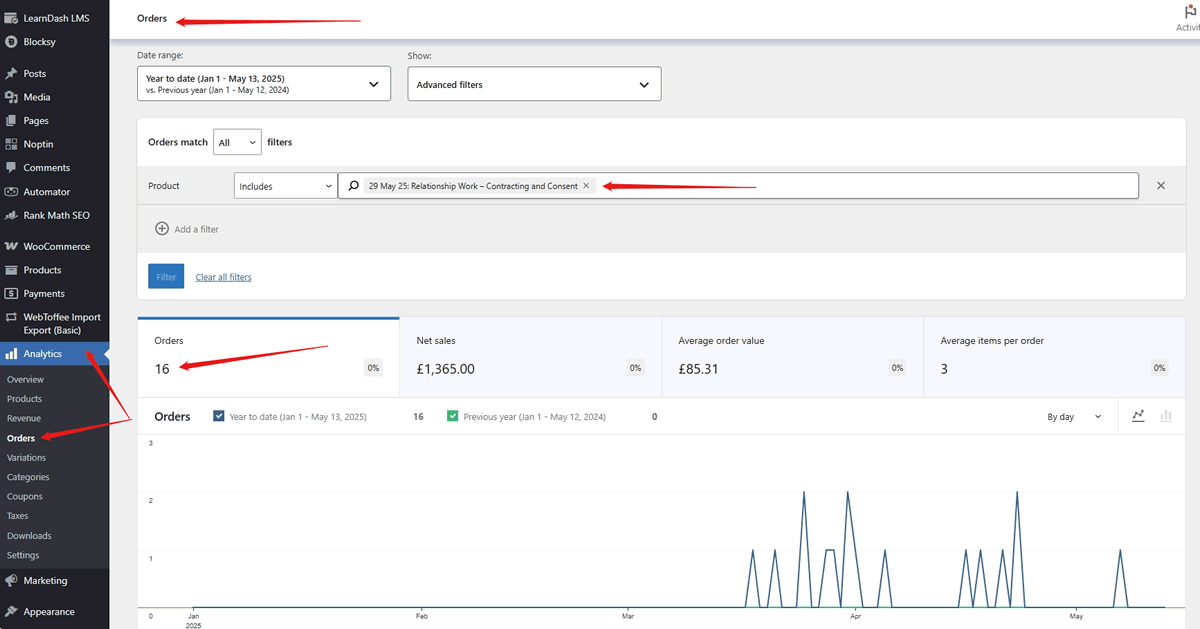Switch to bar chart view
1200x629 pixels.
(x=1166, y=416)
